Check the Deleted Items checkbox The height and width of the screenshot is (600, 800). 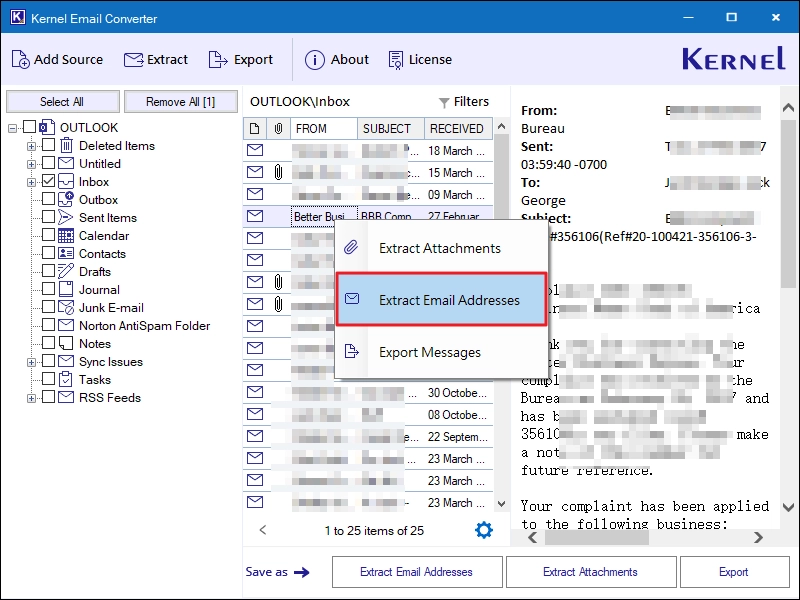(x=48, y=145)
